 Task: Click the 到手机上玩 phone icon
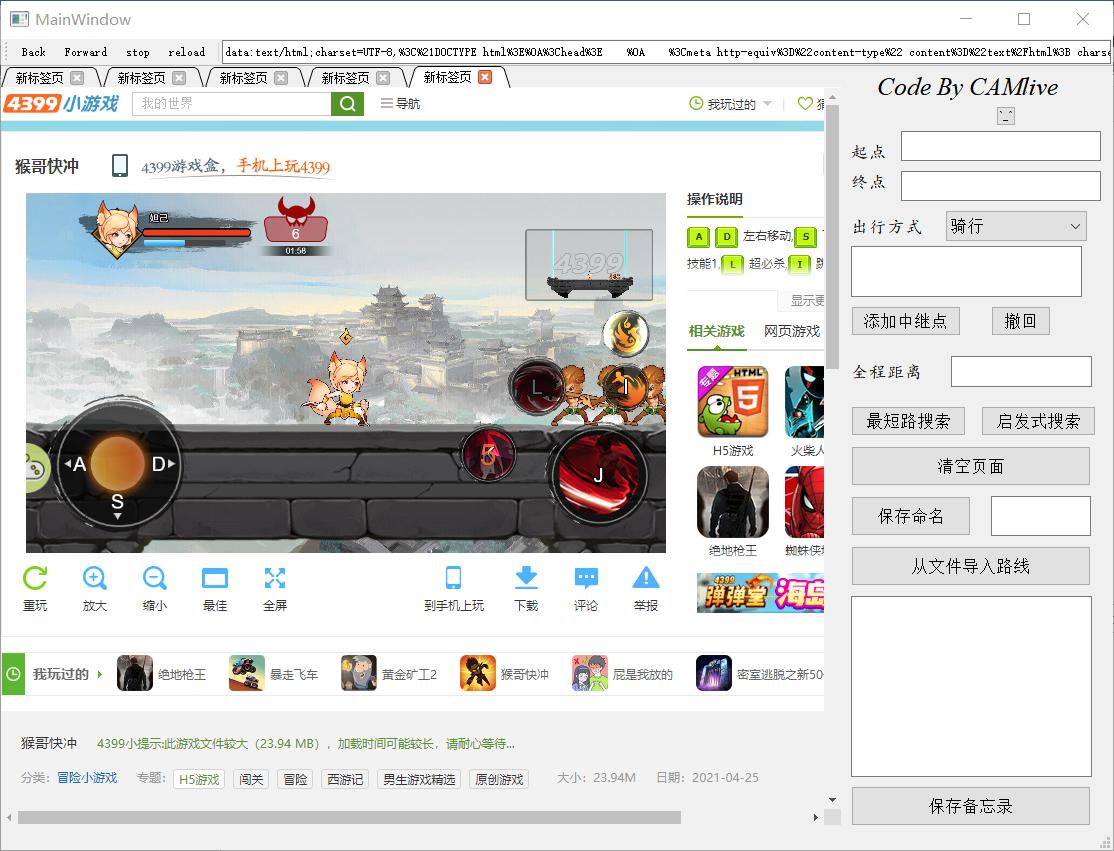(453, 578)
